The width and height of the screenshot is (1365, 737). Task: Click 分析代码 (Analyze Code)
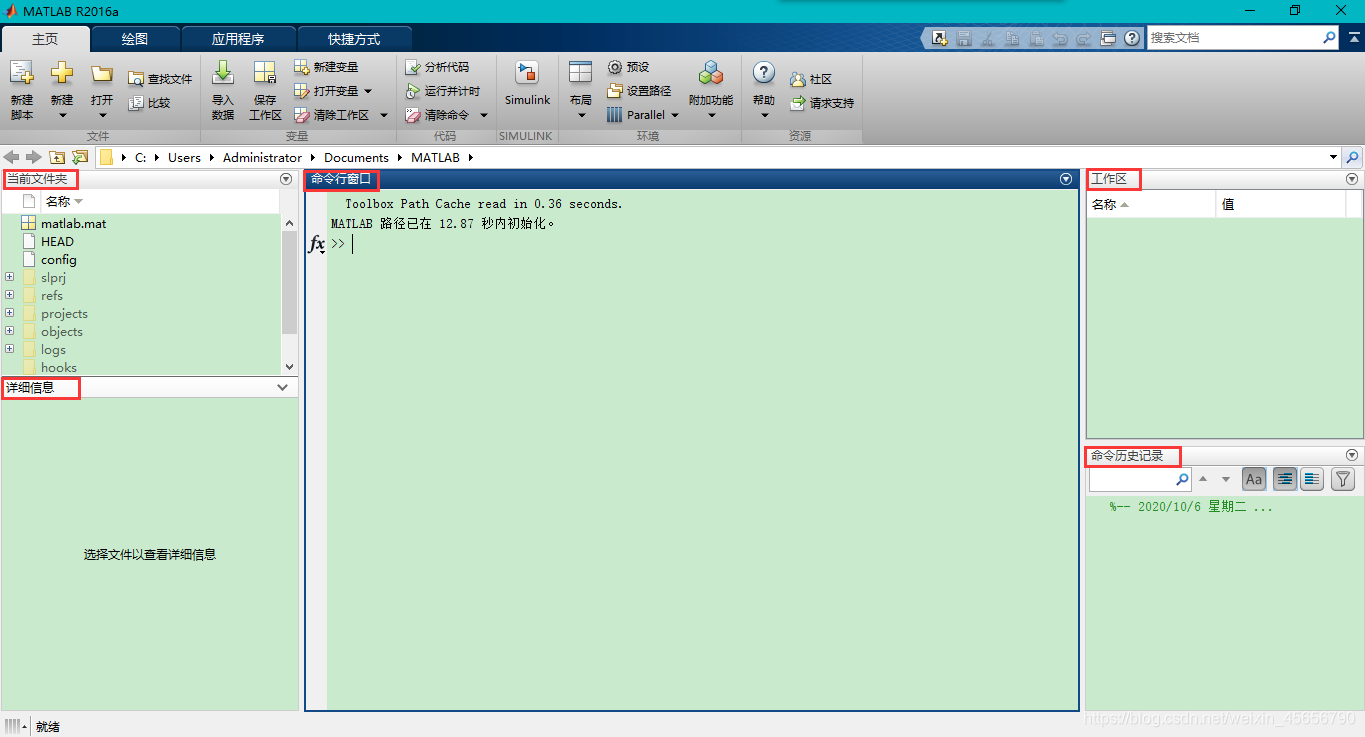tap(437, 67)
